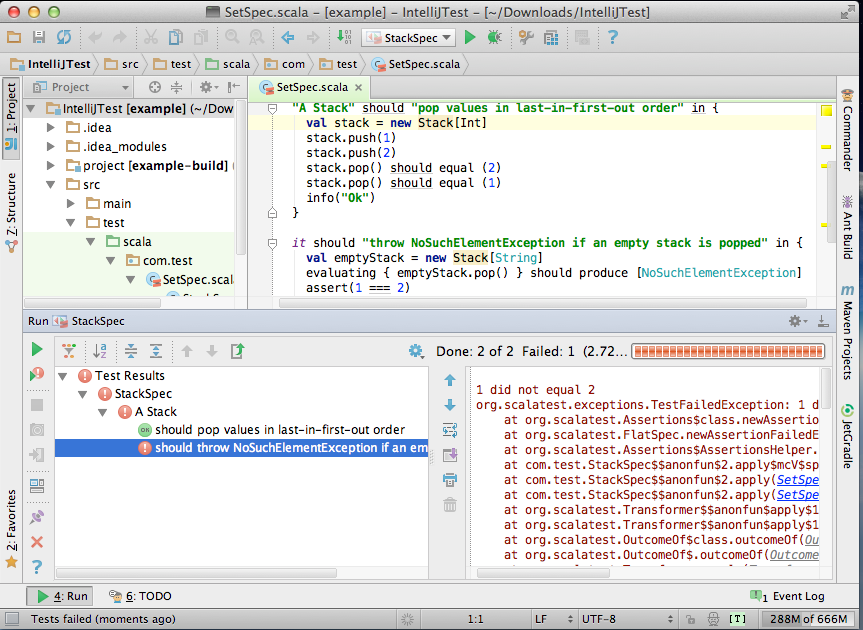
Task: Open the UTF-8 encoding selector
Action: click(627, 619)
